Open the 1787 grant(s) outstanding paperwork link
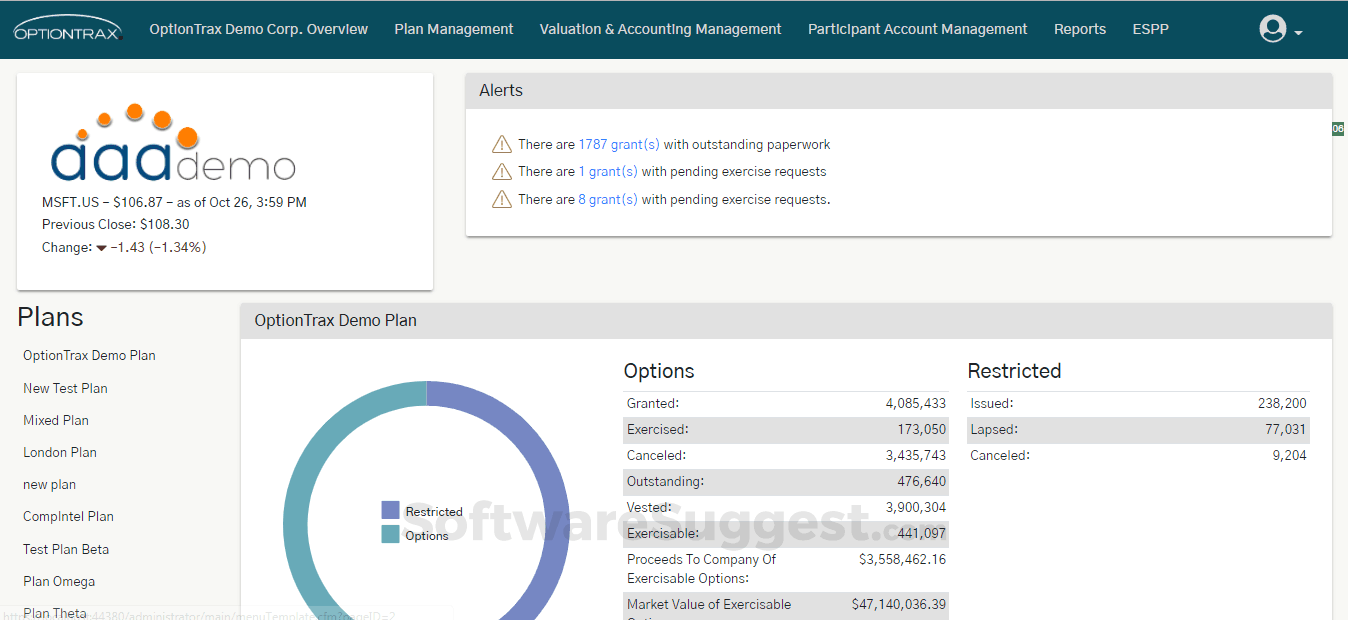The image size is (1348, 620). [618, 145]
